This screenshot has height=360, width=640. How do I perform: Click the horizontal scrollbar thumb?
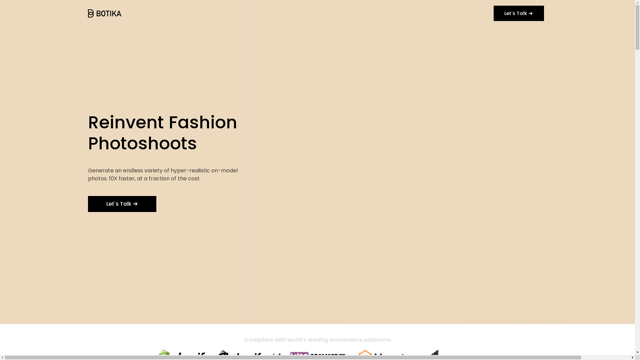click(x=292, y=358)
